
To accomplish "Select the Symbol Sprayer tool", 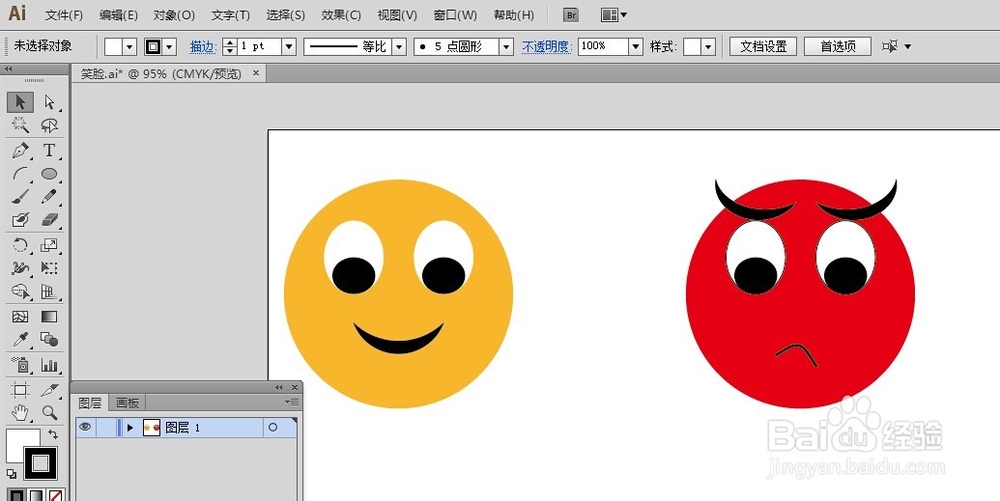I will pyautogui.click(x=20, y=365).
